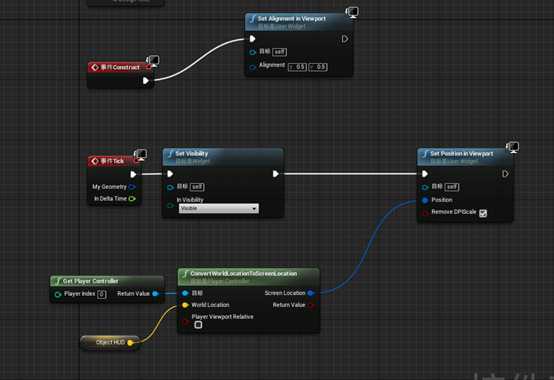The height and width of the screenshot is (380, 554).
Task: Click Set Position in Viewport exec output pin
Action: tap(505, 174)
